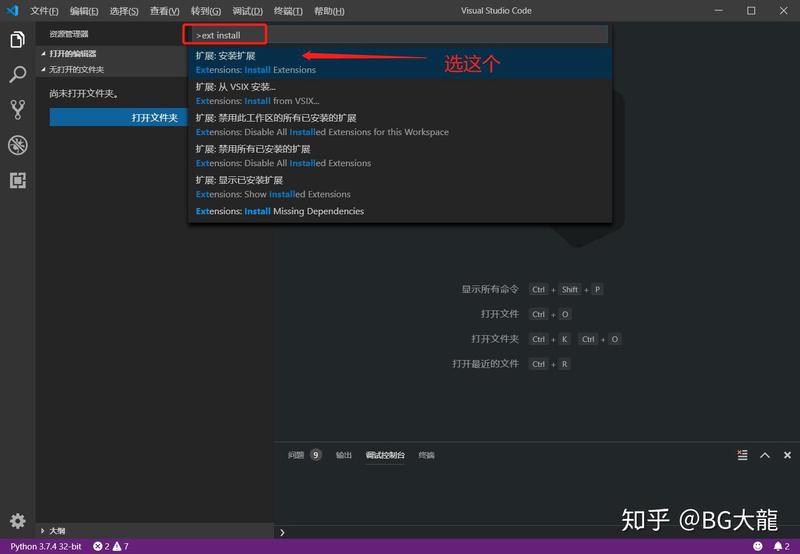Viewport: 800px width, 554px height.
Task: Switch to the 终端 panel tab
Action: pyautogui.click(x=427, y=455)
